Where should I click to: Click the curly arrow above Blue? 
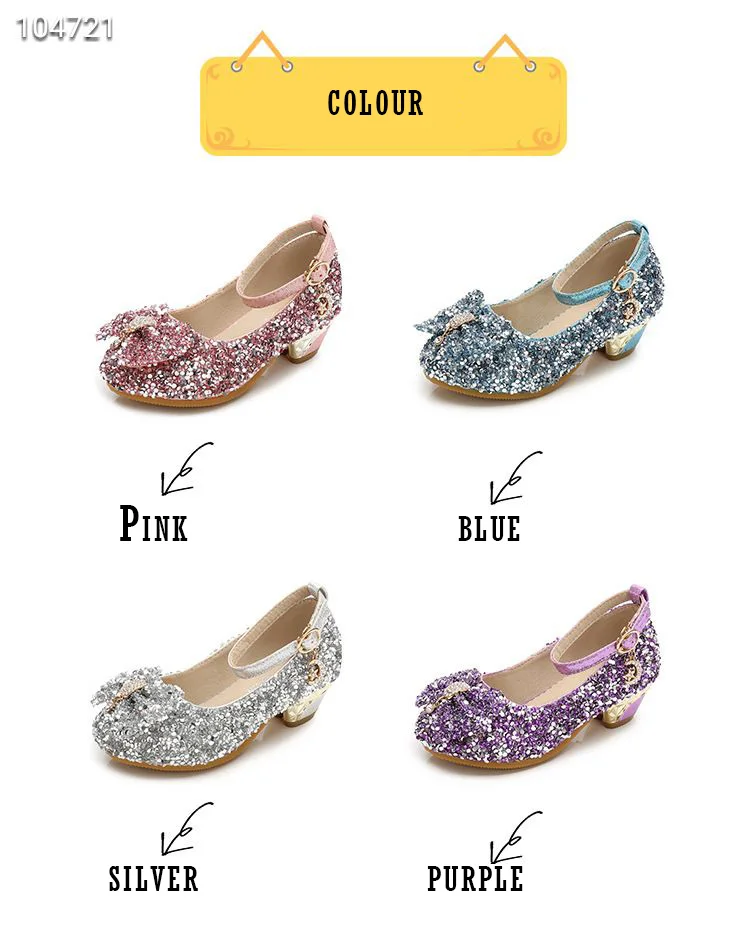point(516,477)
